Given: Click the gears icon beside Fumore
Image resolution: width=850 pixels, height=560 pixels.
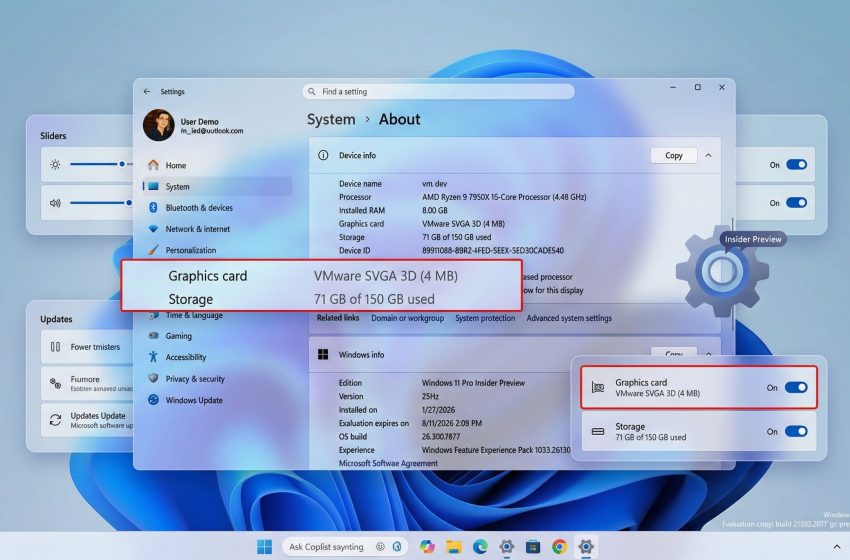Looking at the screenshot, I should [55, 383].
